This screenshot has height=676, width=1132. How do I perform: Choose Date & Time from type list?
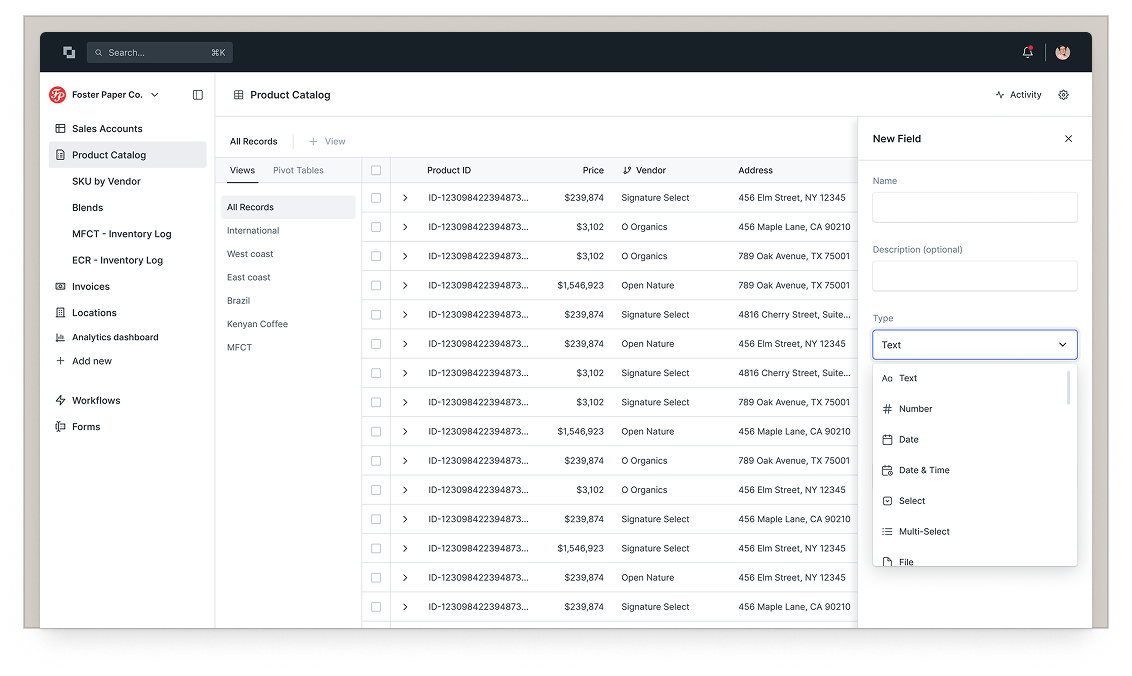[x=924, y=470]
